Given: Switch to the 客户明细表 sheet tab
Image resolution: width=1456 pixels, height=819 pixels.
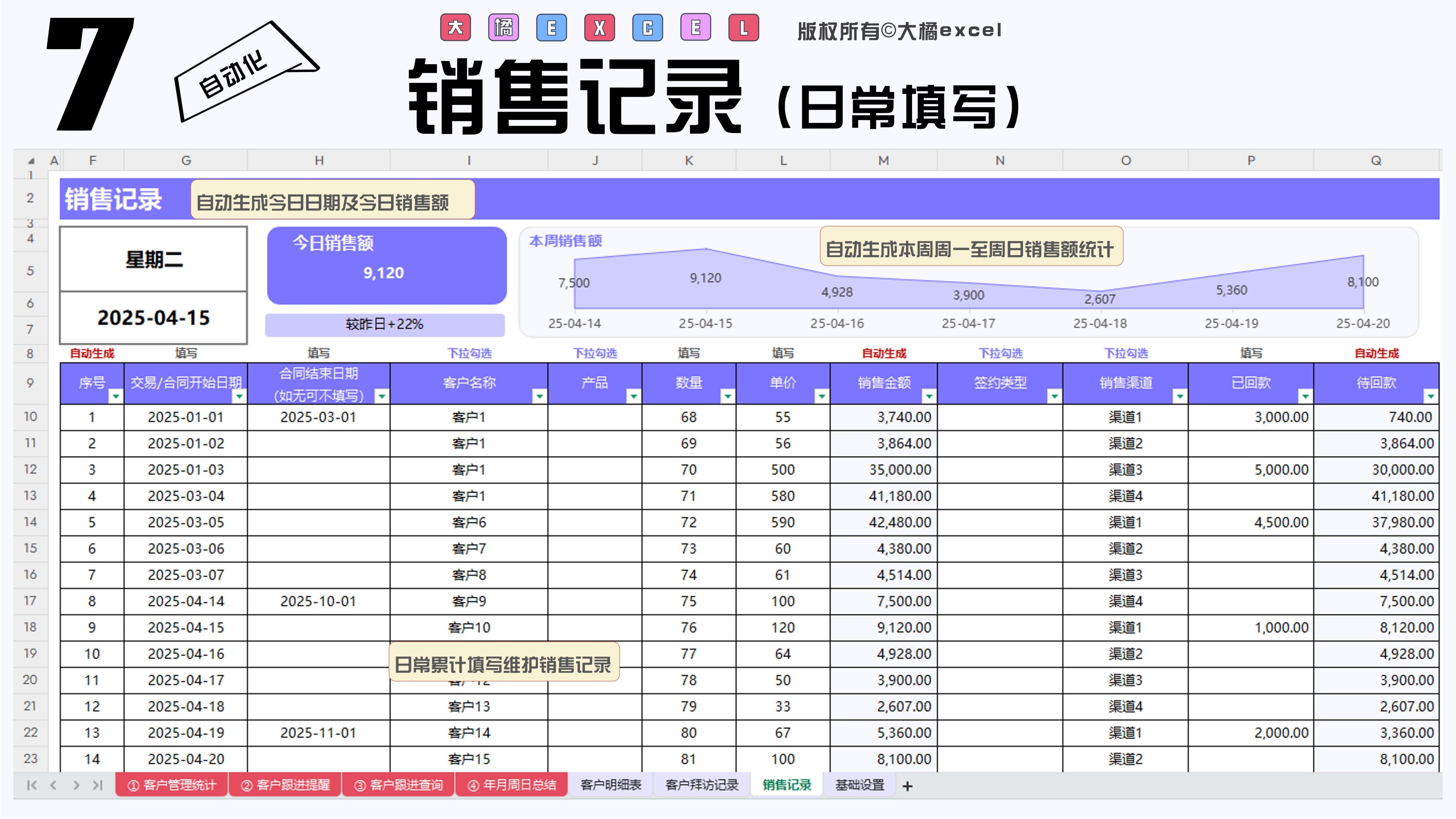Looking at the screenshot, I should click(x=610, y=785).
